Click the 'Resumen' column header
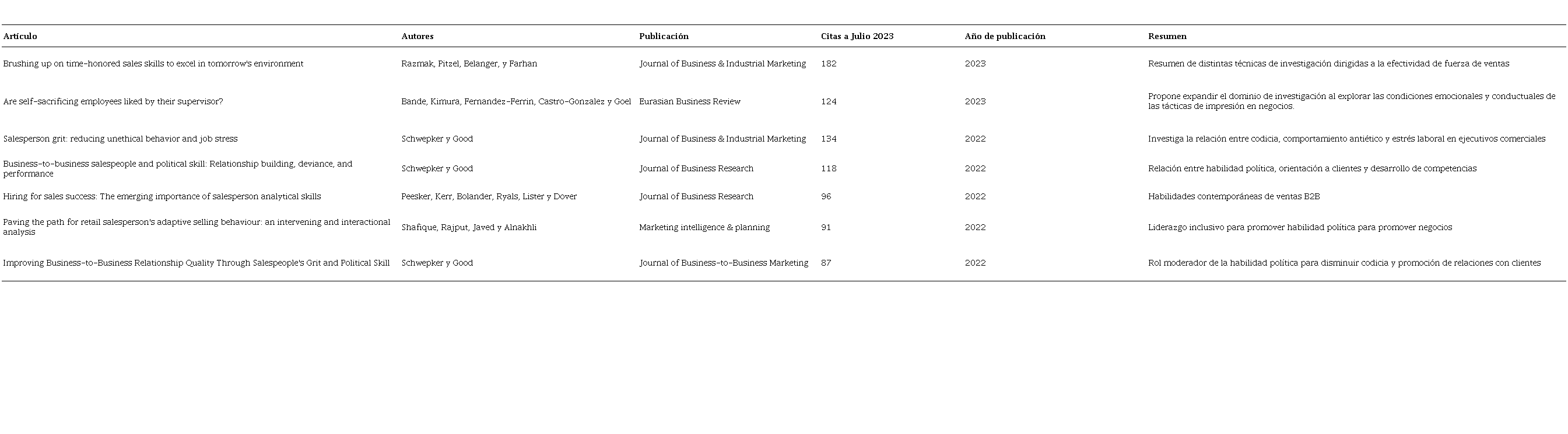 point(1167,37)
